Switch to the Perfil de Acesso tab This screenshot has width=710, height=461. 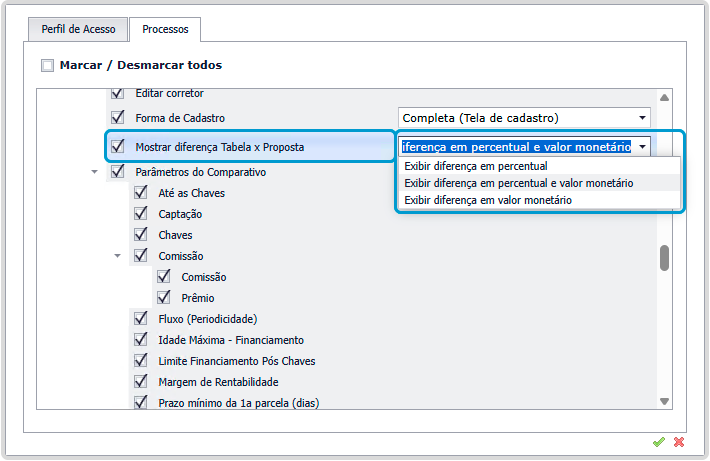coord(78,29)
